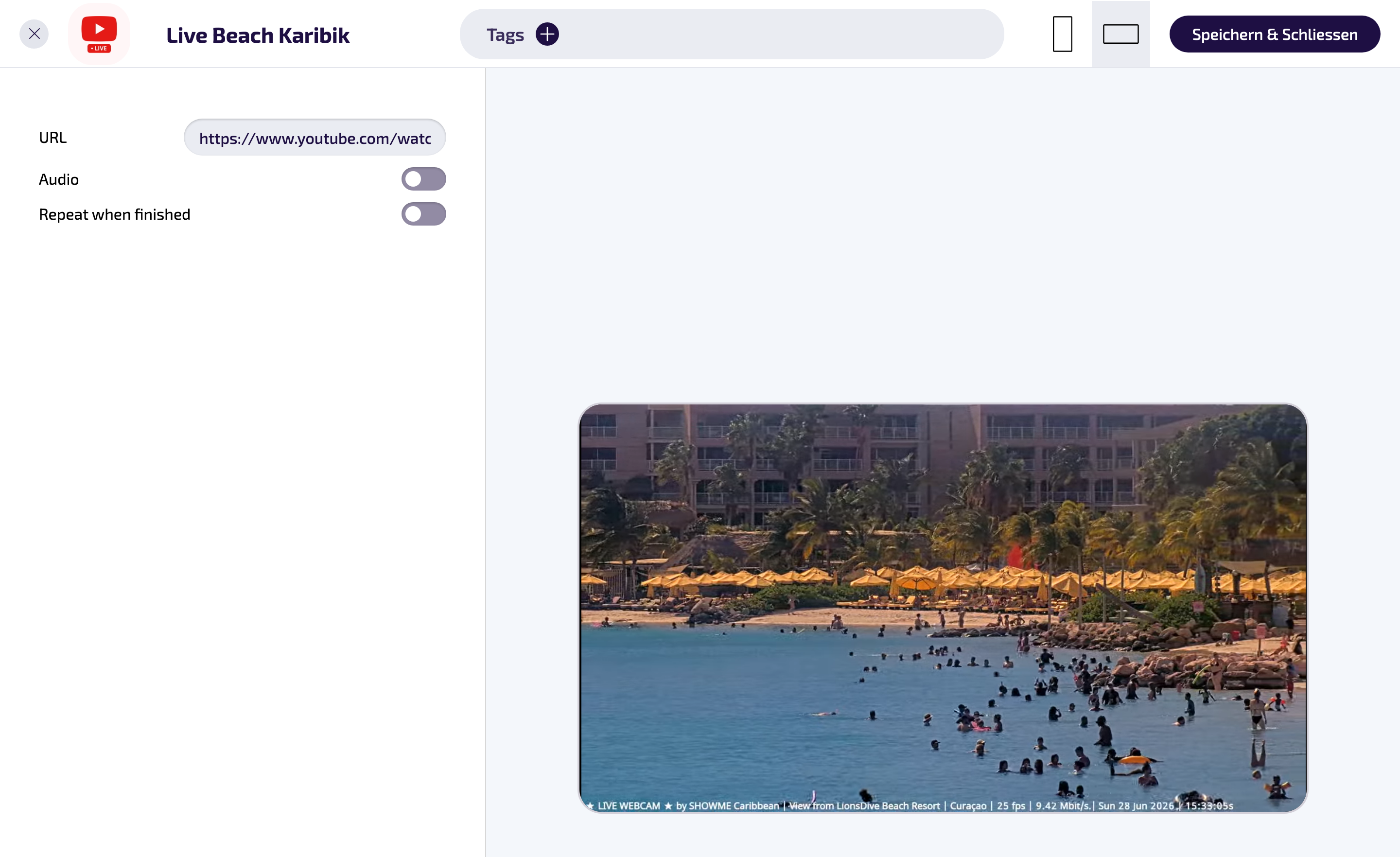
Task: Click the Repeat when finished label
Action: click(114, 214)
